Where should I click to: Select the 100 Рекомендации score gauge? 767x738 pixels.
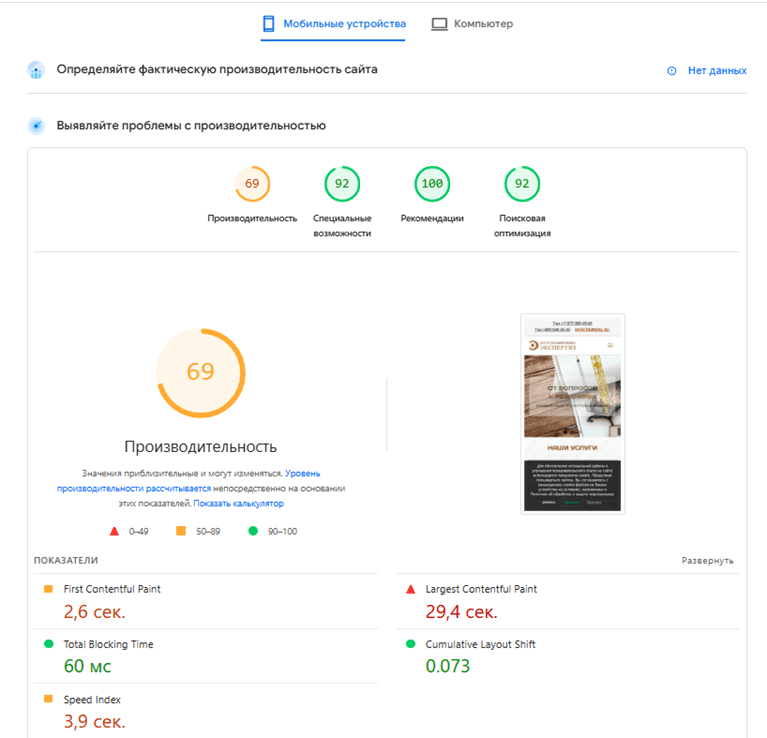tap(432, 184)
